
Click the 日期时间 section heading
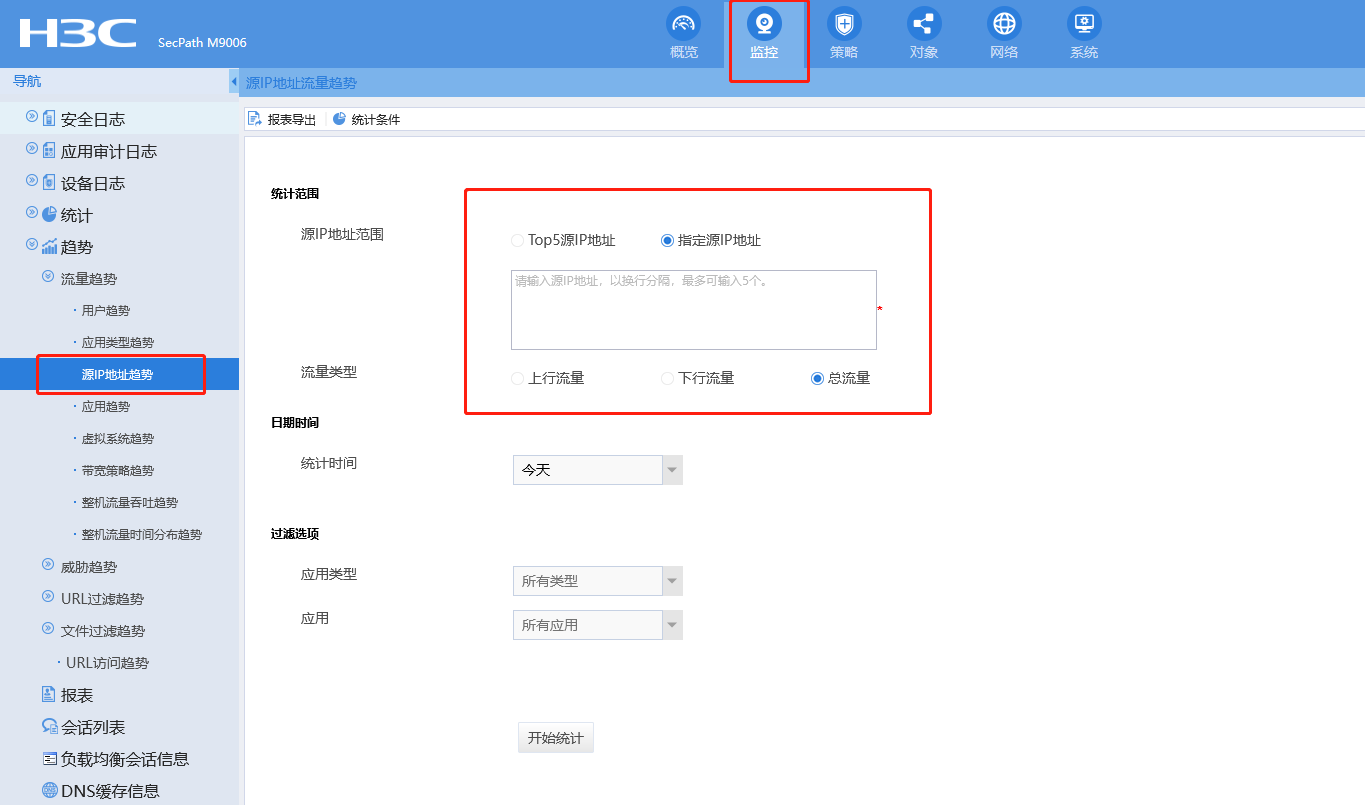pos(295,423)
